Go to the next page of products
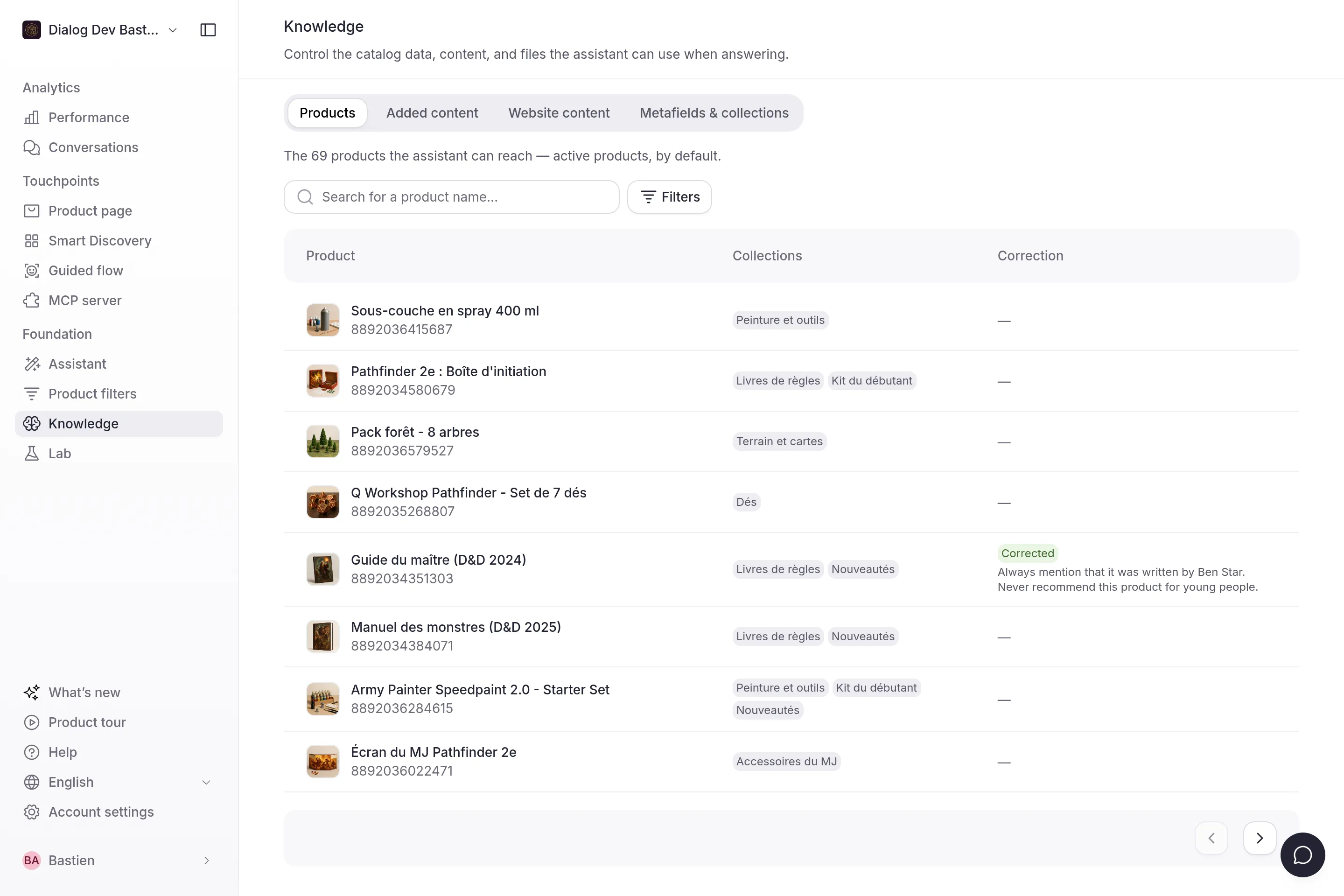This screenshot has width=1344, height=896. pyautogui.click(x=1260, y=838)
